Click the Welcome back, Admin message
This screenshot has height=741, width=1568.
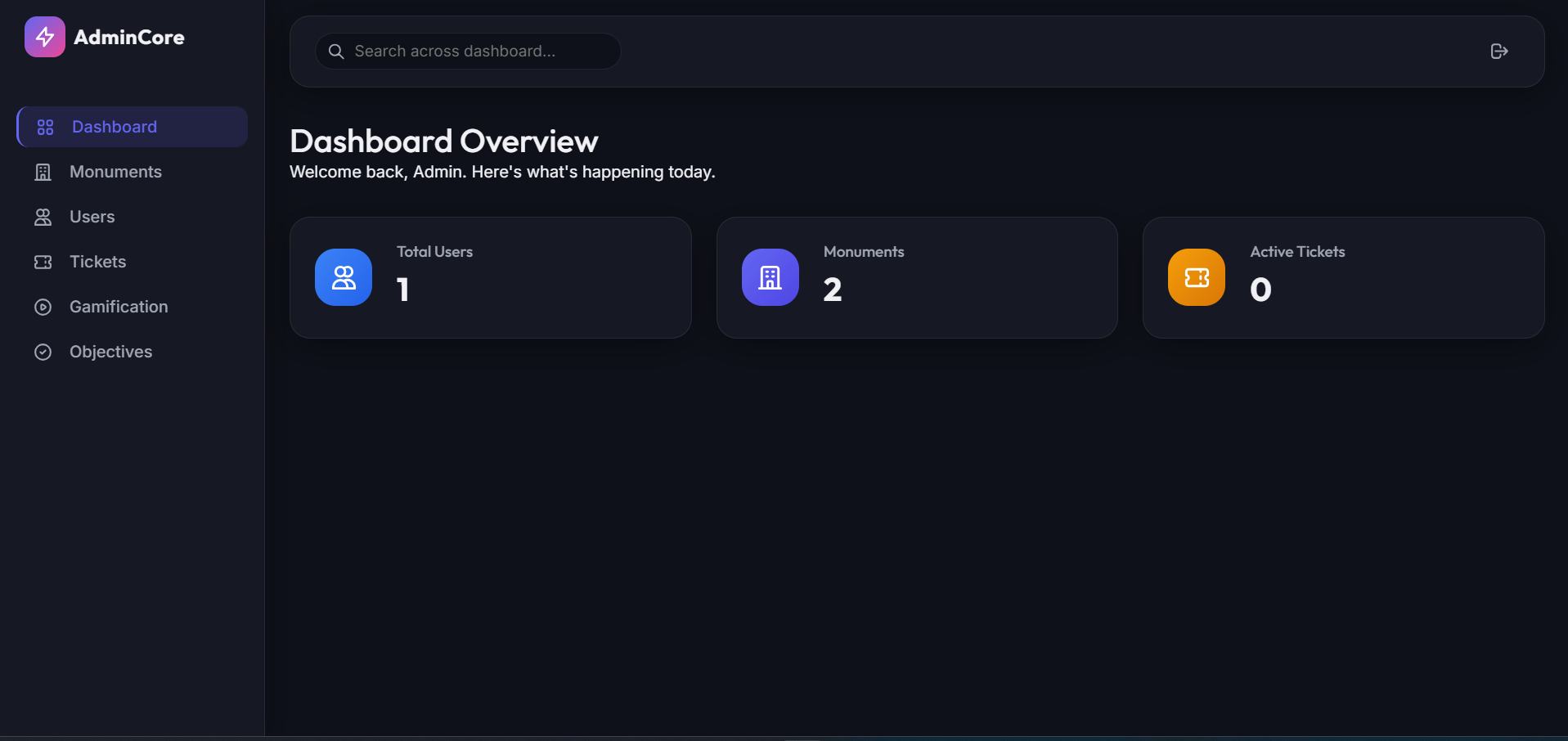click(502, 172)
